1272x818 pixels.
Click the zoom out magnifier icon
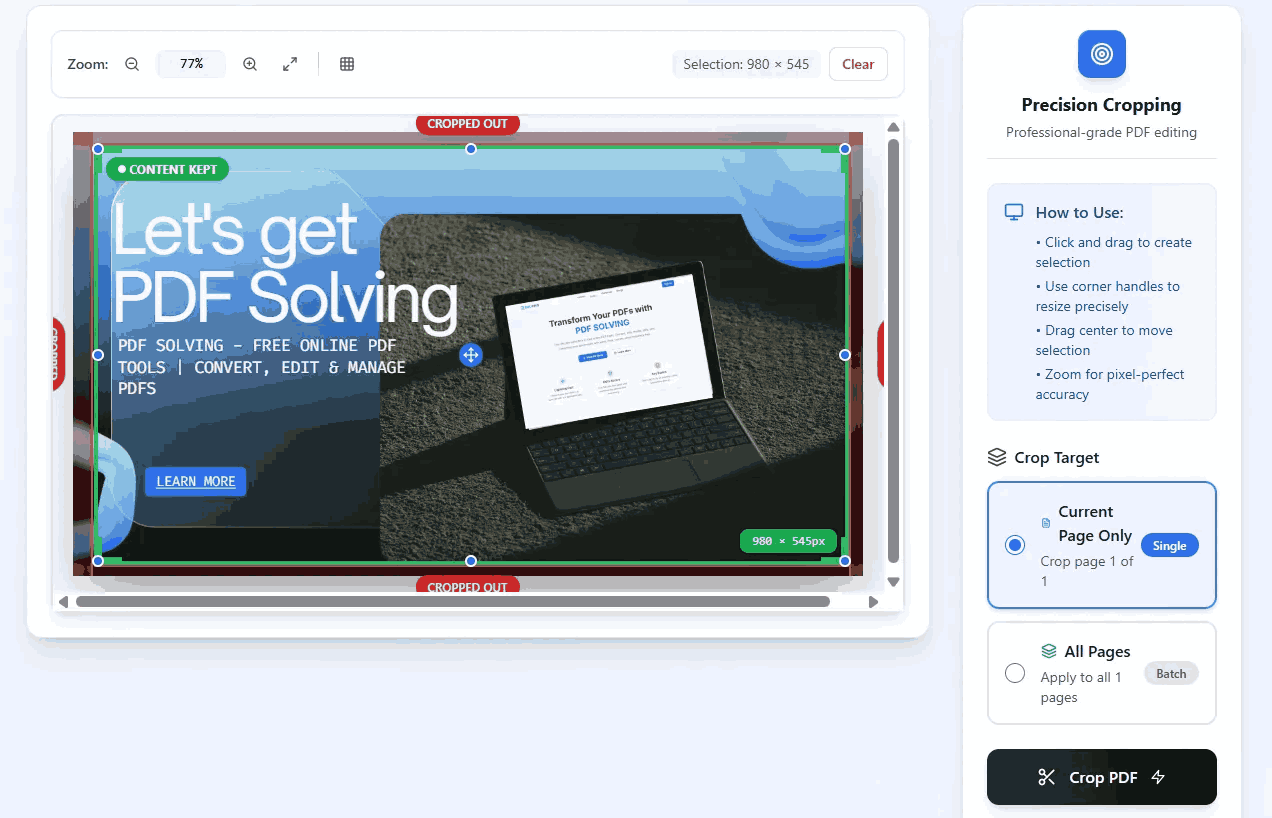point(132,64)
